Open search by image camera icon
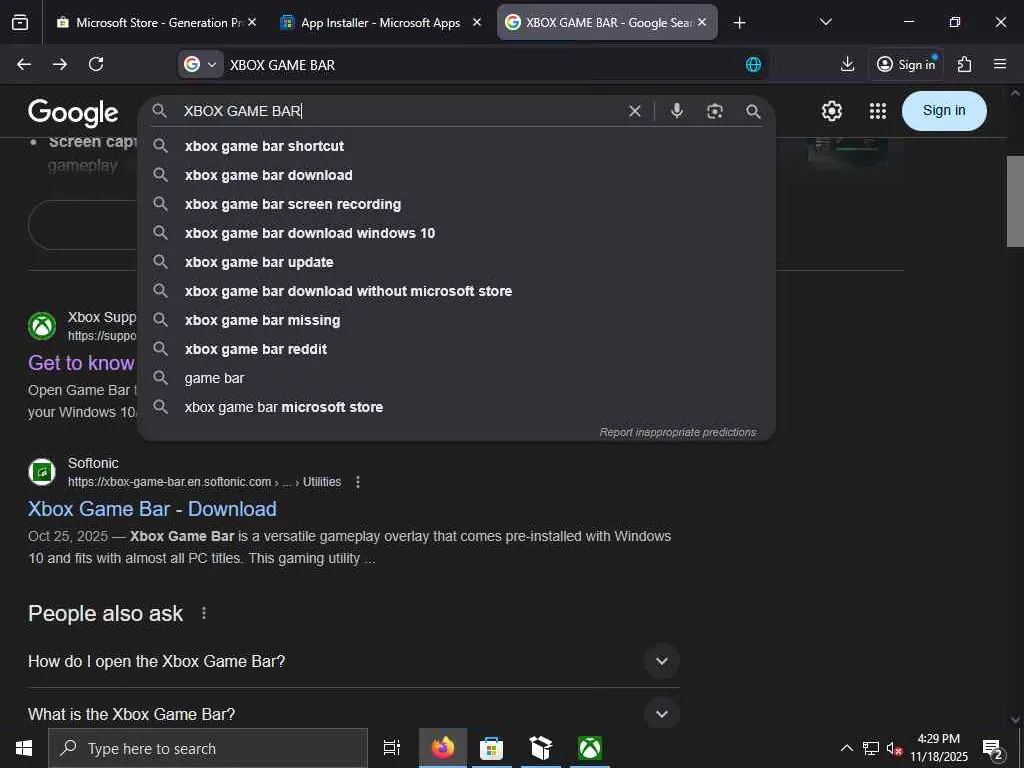This screenshot has width=1024, height=768. click(x=715, y=111)
